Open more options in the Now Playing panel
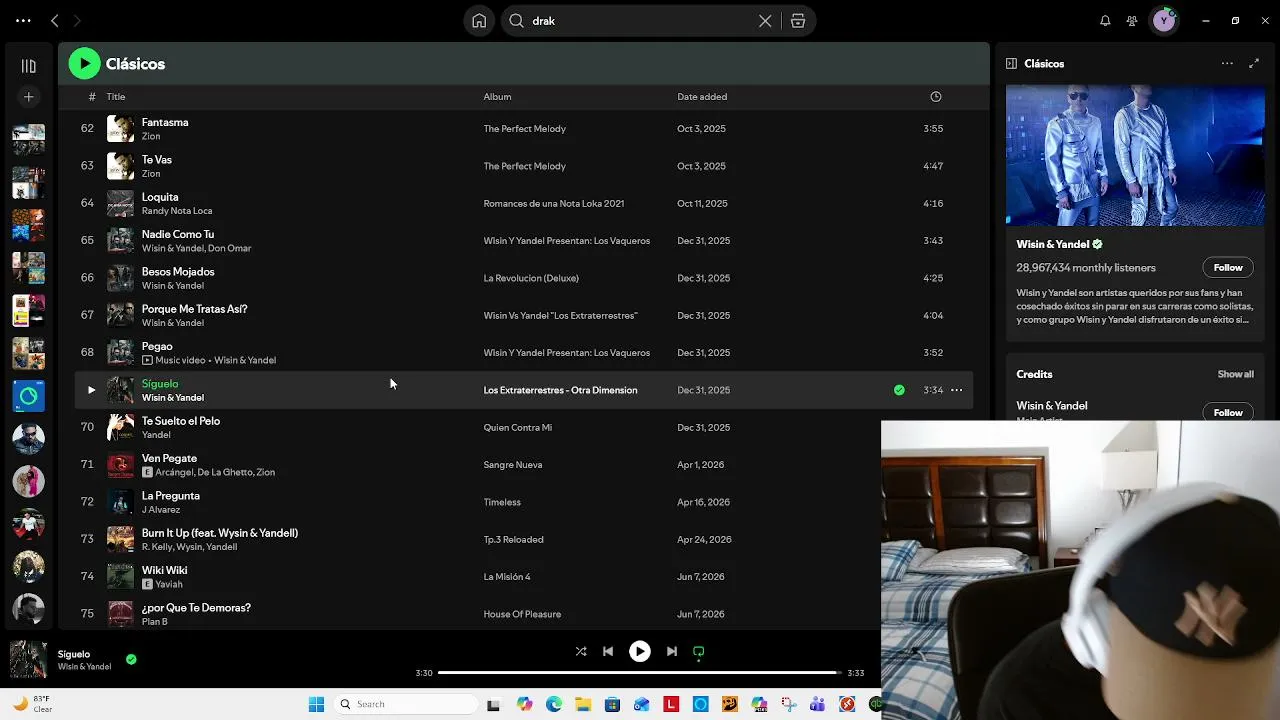Viewport: 1280px width, 720px height. click(x=1227, y=64)
